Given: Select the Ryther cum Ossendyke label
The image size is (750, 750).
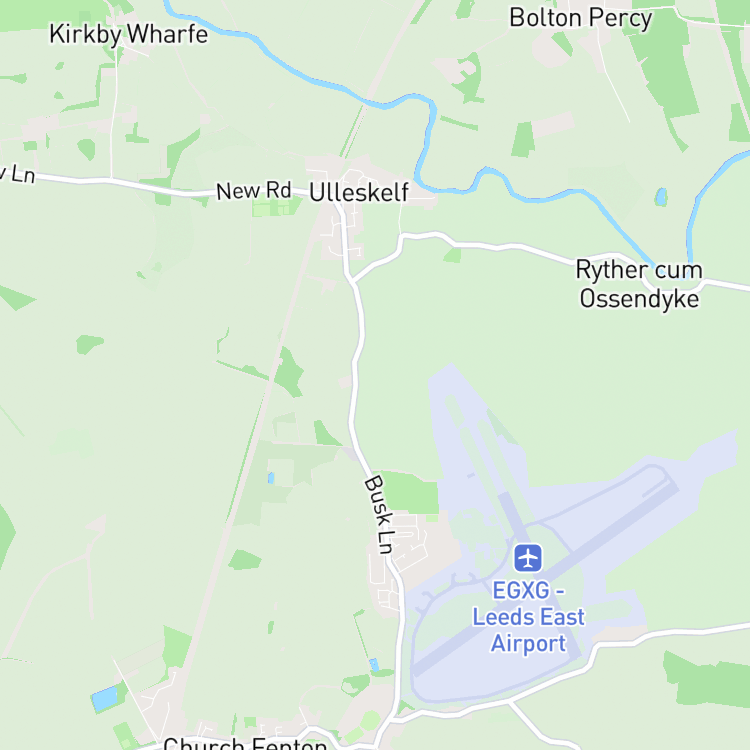Looking at the screenshot, I should click(639, 284).
